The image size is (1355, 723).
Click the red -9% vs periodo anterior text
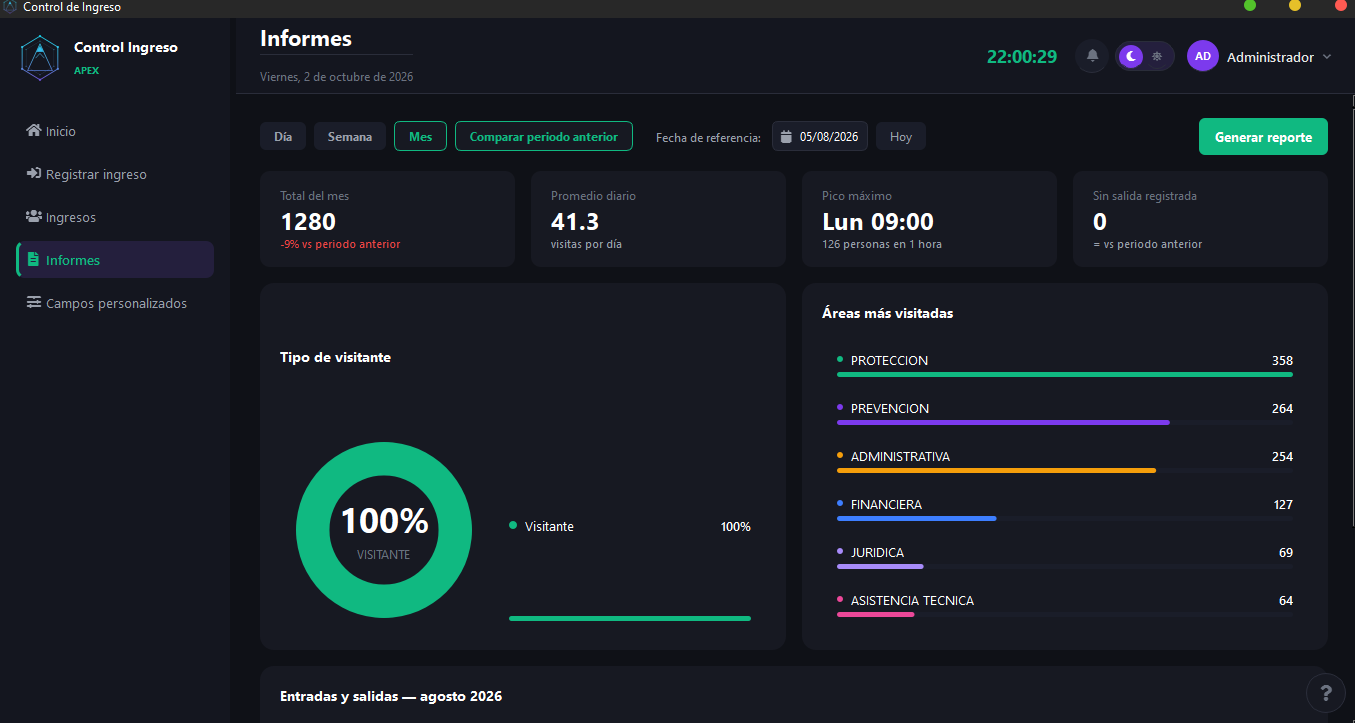coord(340,244)
